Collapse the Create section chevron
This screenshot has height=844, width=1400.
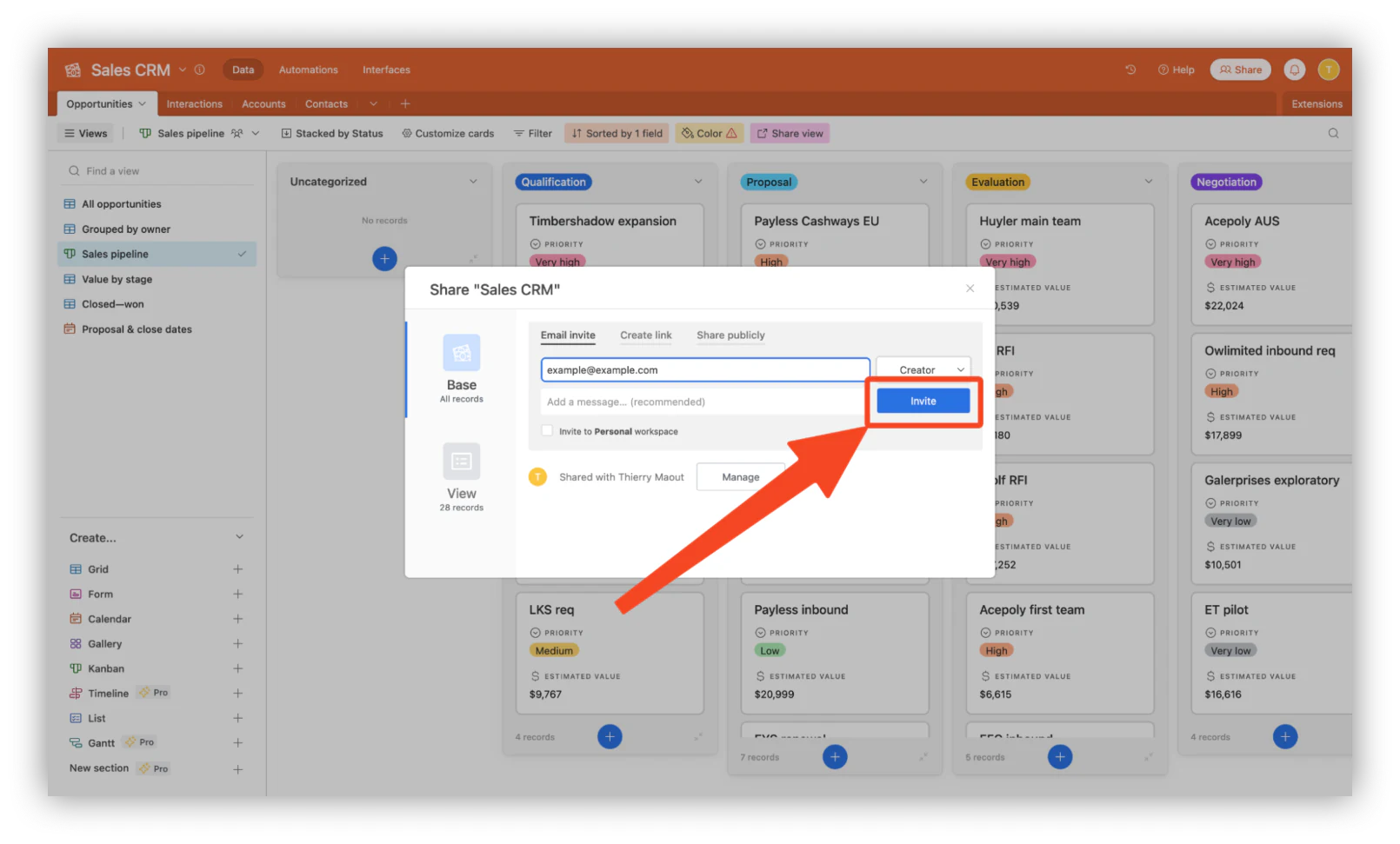(x=239, y=537)
